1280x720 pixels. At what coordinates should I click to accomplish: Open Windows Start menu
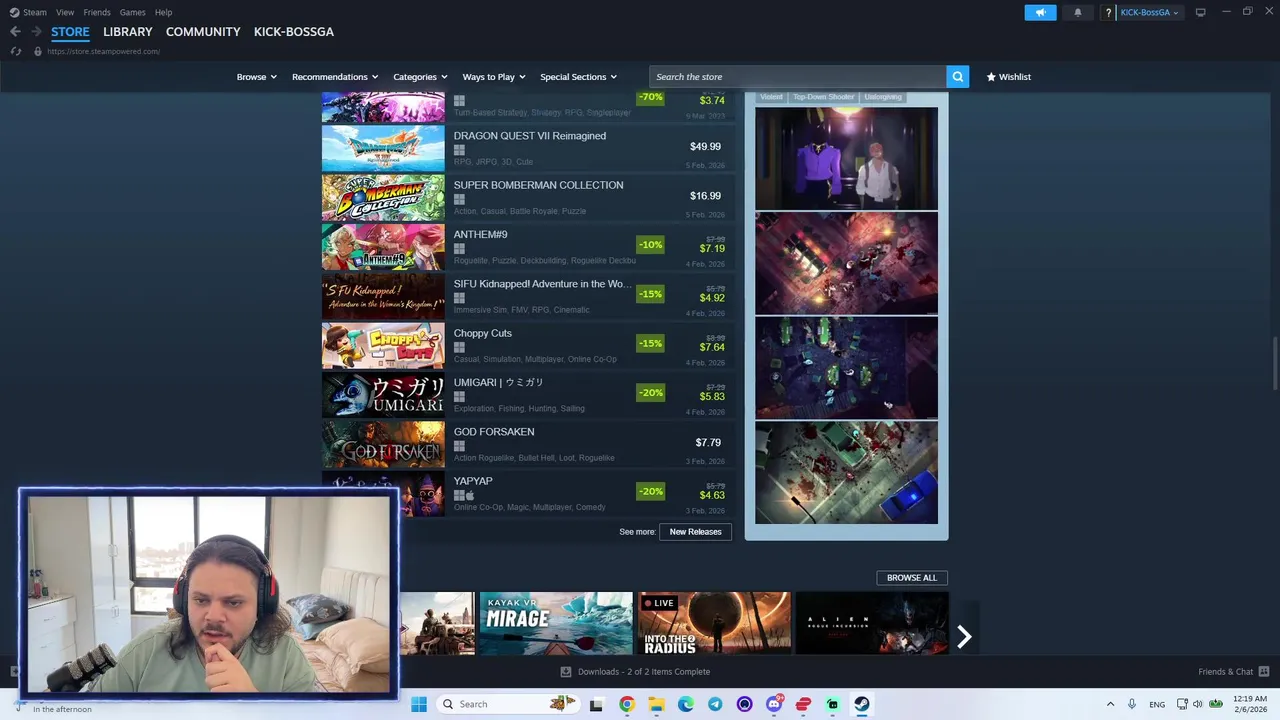click(x=419, y=704)
